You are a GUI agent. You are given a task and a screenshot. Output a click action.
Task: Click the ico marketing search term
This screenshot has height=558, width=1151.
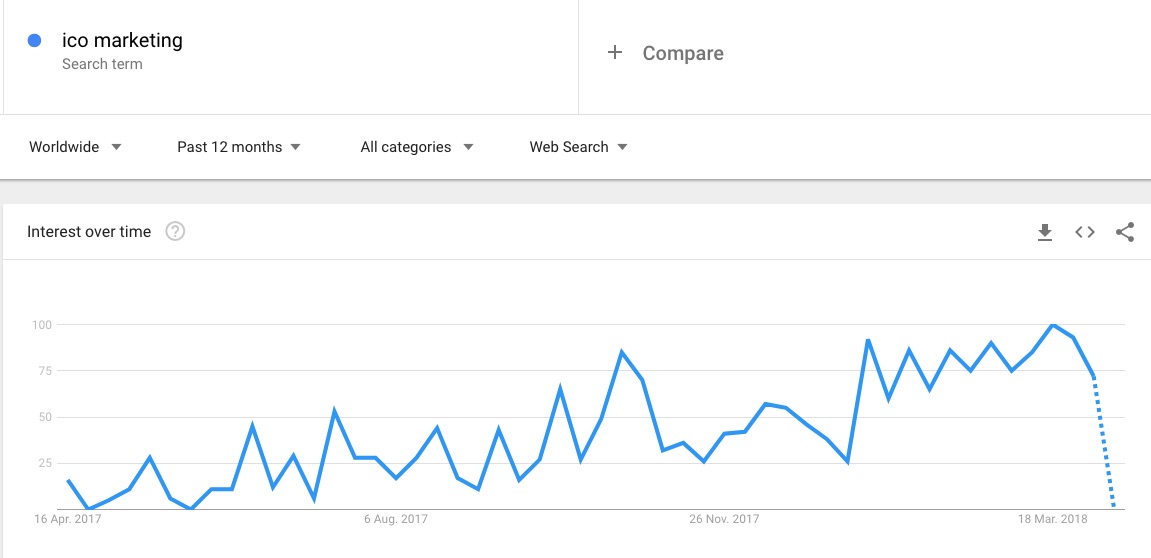click(x=122, y=40)
